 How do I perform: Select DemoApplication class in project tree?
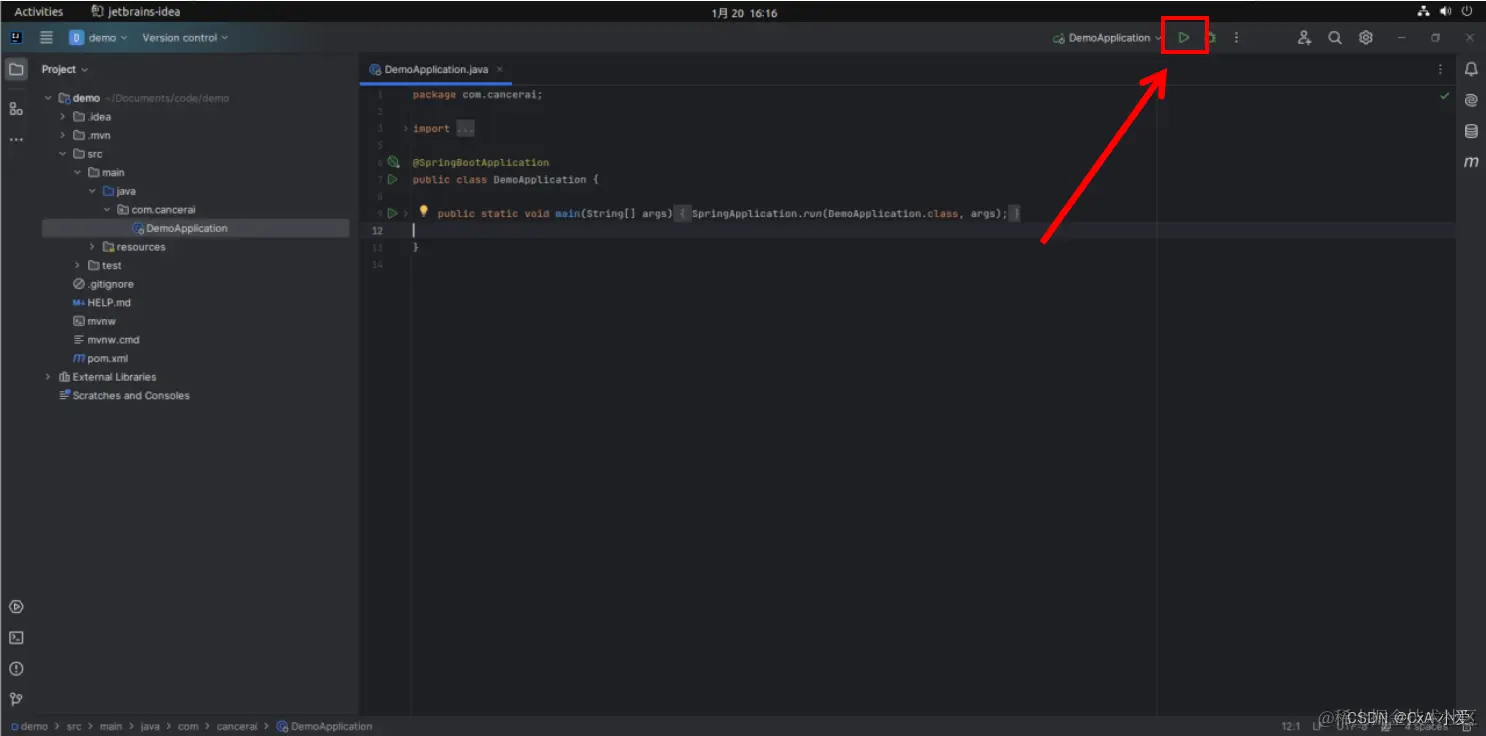pyautogui.click(x=195, y=228)
